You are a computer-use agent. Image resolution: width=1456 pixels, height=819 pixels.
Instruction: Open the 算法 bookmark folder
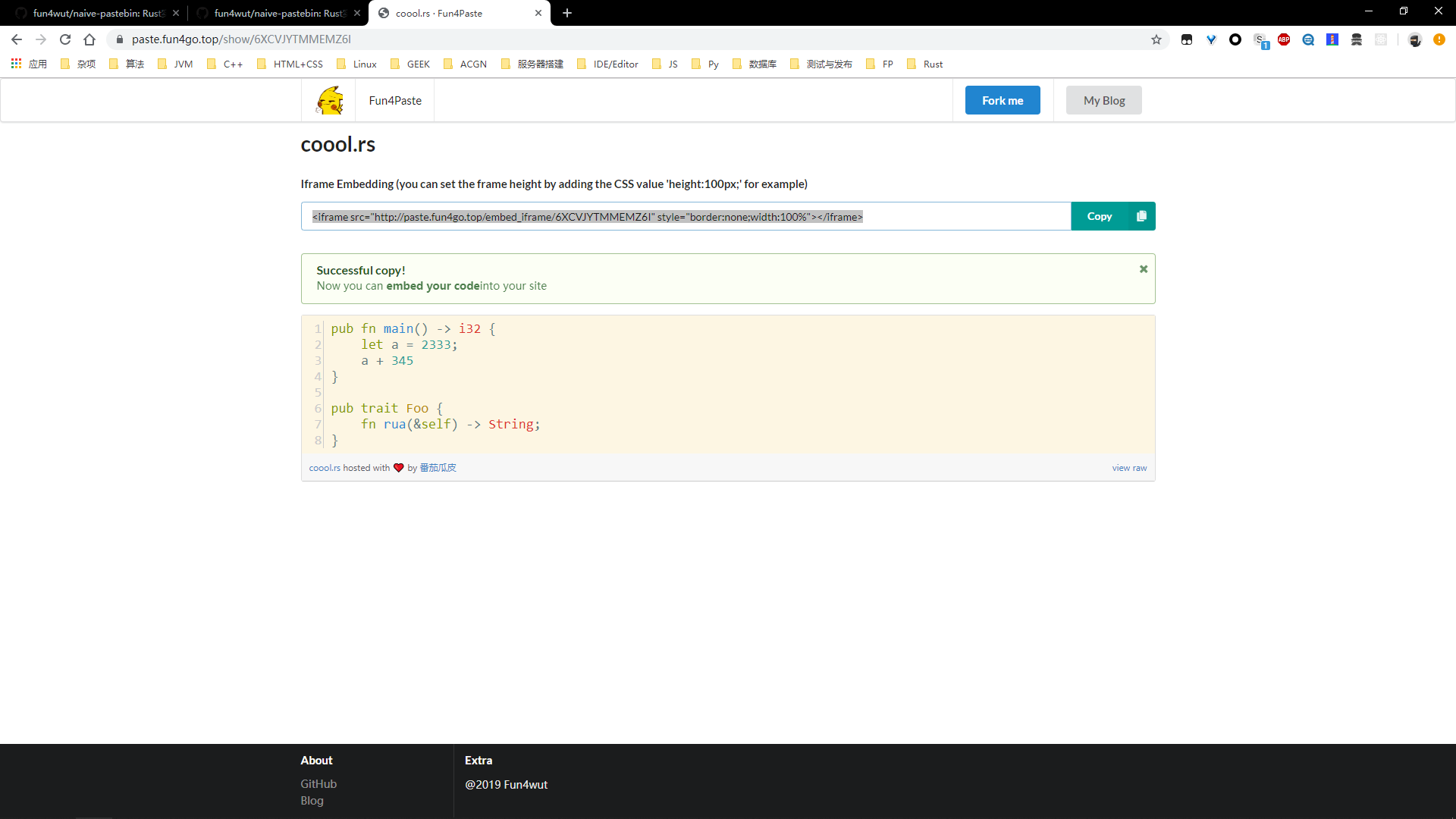(127, 64)
